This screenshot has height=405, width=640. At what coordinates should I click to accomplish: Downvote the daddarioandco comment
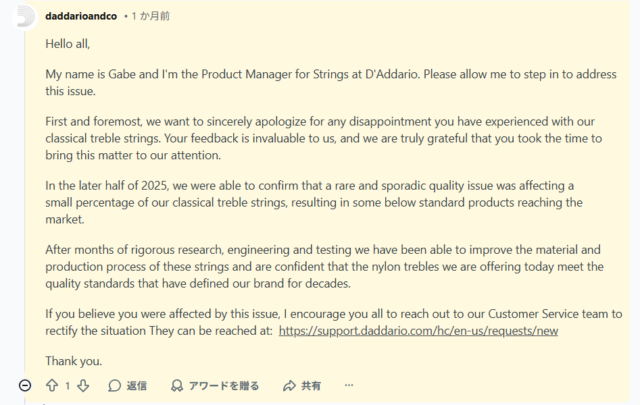click(x=83, y=385)
